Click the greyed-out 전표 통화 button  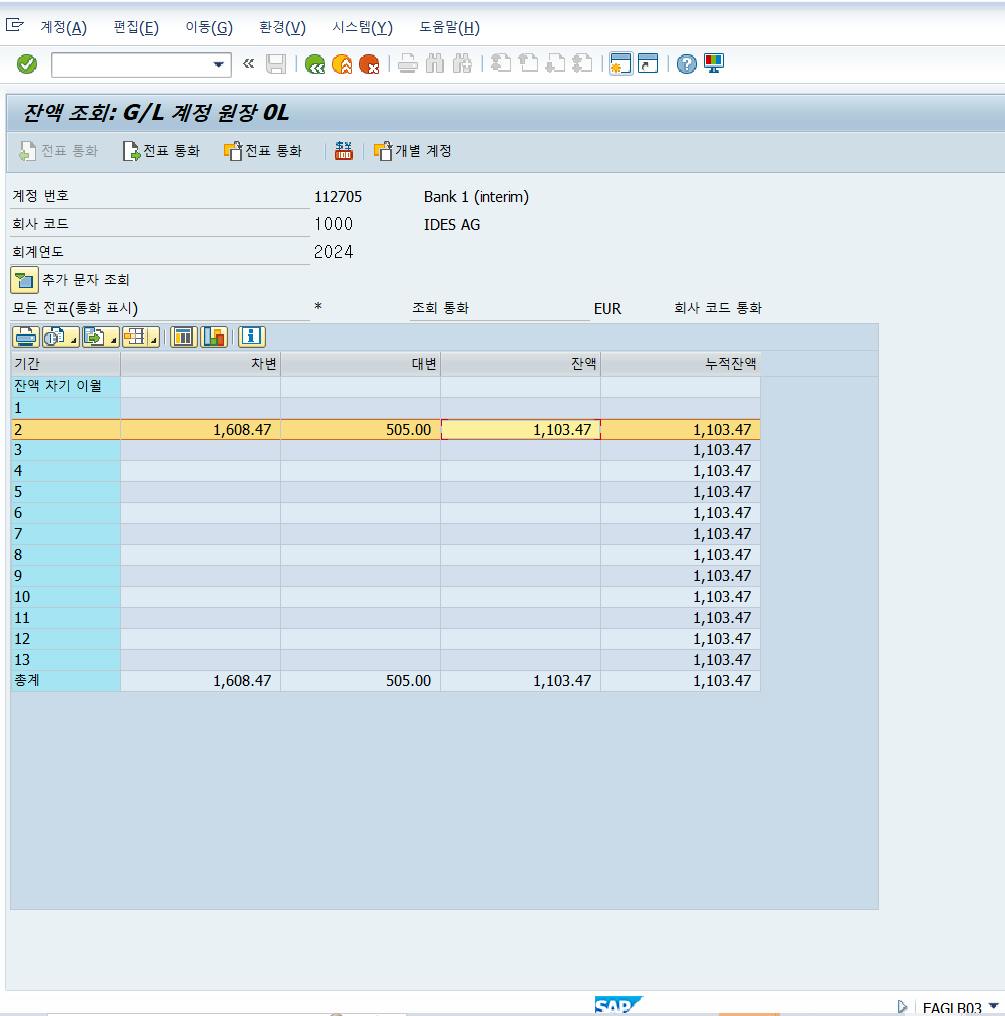pyautogui.click(x=58, y=151)
